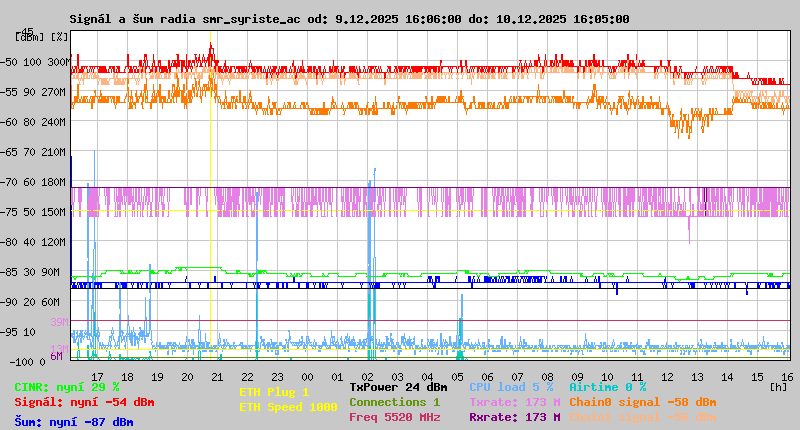Click the '[h]' time unit label
Screen dimensions: 800x430
tap(778, 387)
